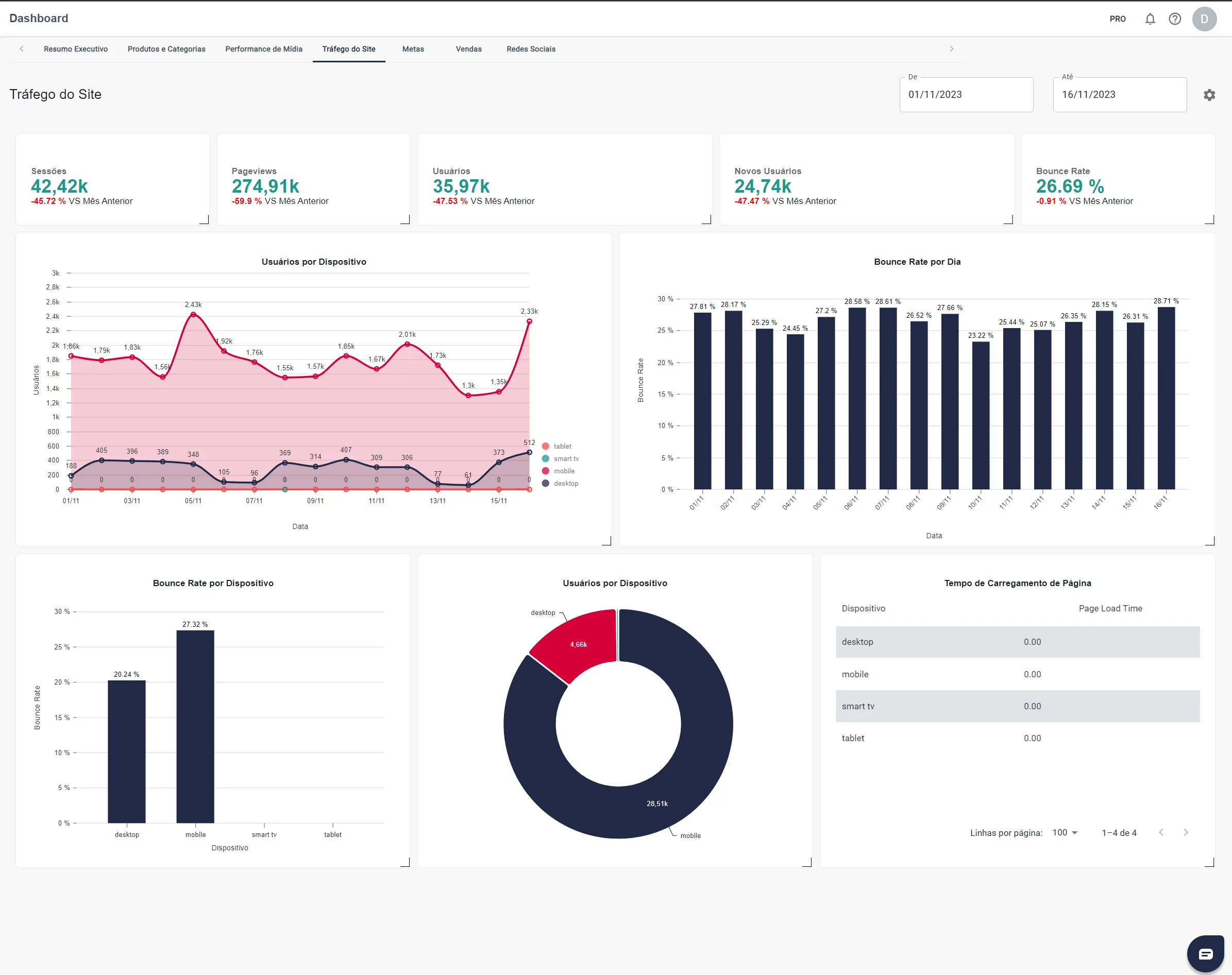Go to previous table page arrow

tap(1161, 832)
